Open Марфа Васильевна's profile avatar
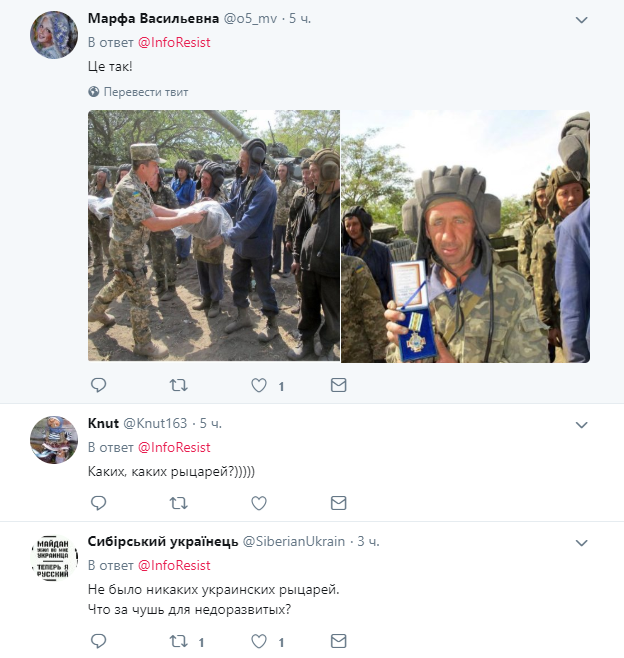The height and width of the screenshot is (658, 624). point(54,35)
